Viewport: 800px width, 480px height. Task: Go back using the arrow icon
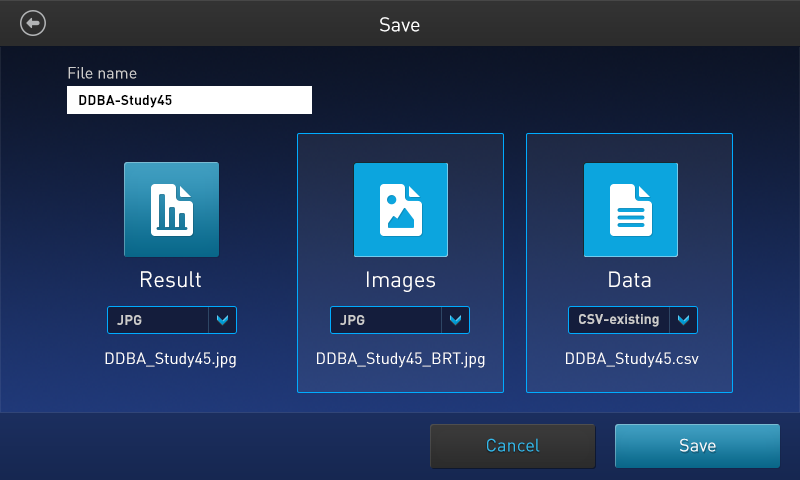tap(33, 23)
